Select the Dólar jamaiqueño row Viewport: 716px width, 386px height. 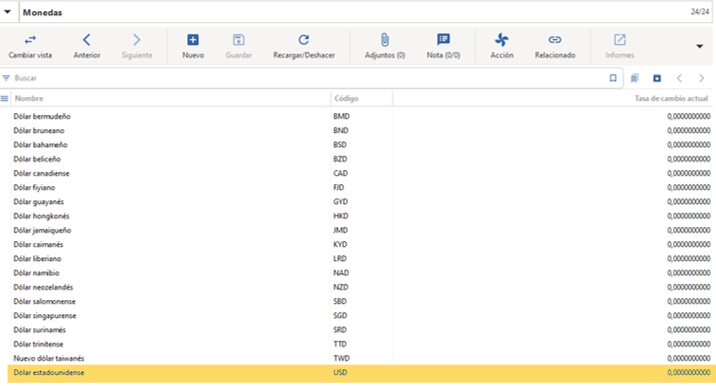360,230
